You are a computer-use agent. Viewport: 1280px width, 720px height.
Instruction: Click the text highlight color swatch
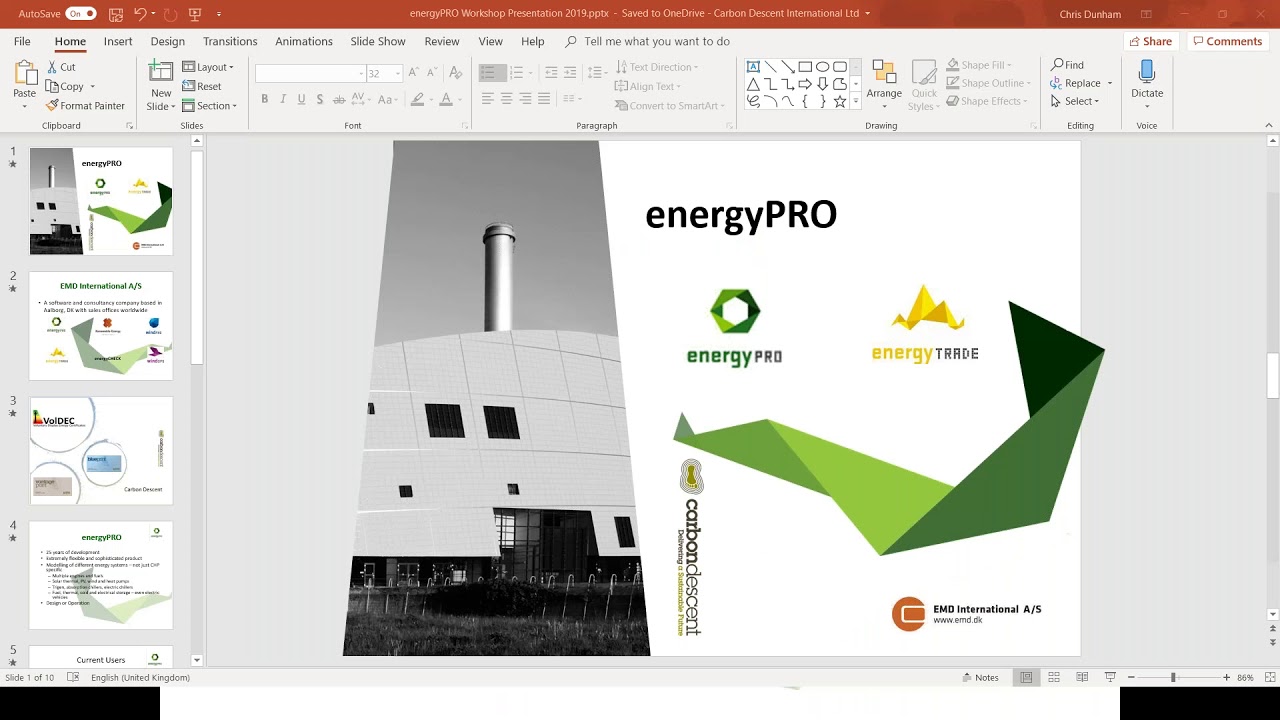point(417,99)
